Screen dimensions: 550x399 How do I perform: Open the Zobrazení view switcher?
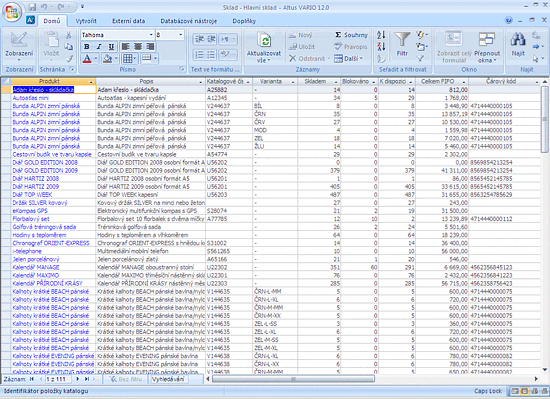click(19, 47)
